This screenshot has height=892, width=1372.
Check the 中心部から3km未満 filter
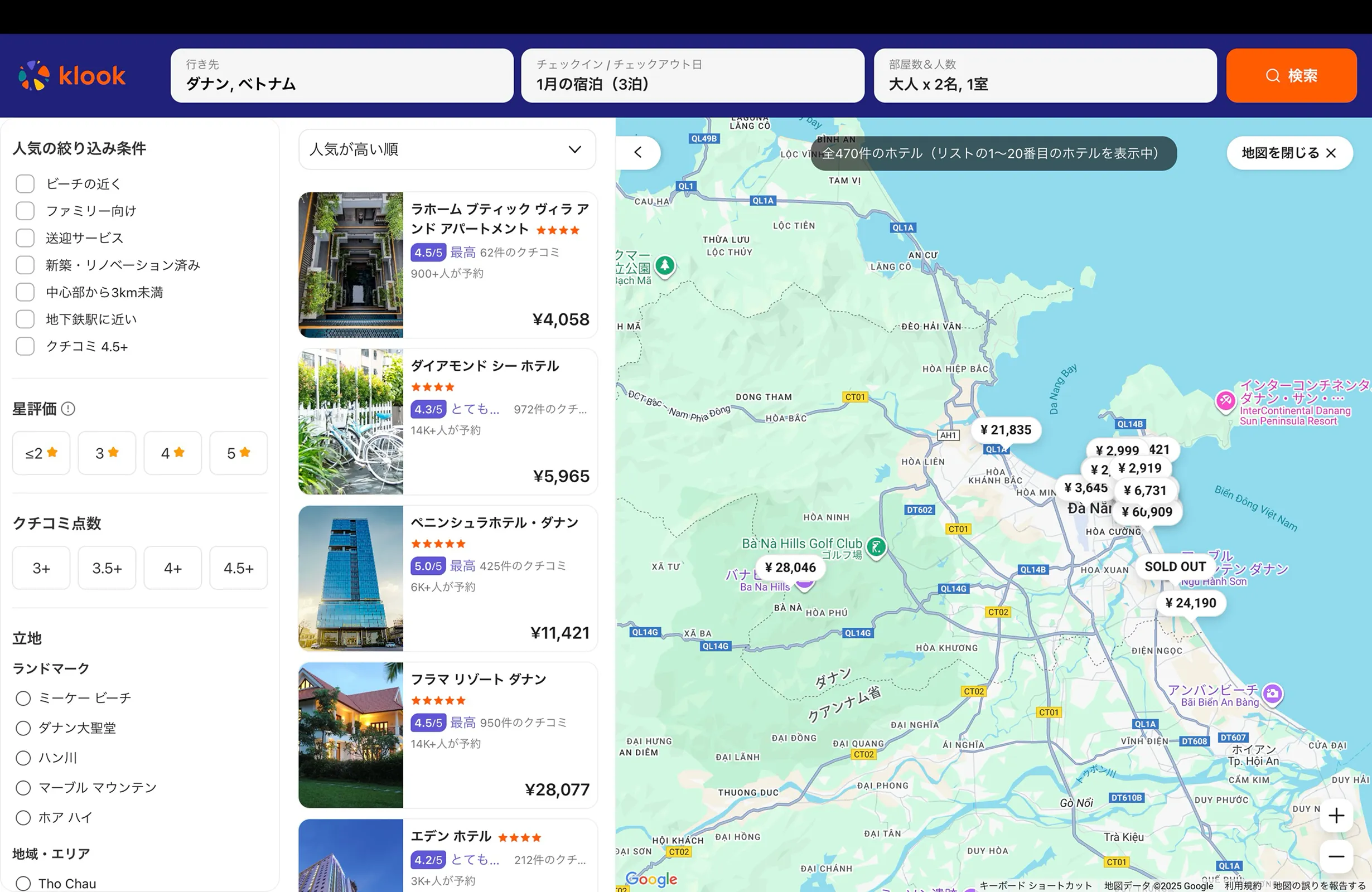25,292
